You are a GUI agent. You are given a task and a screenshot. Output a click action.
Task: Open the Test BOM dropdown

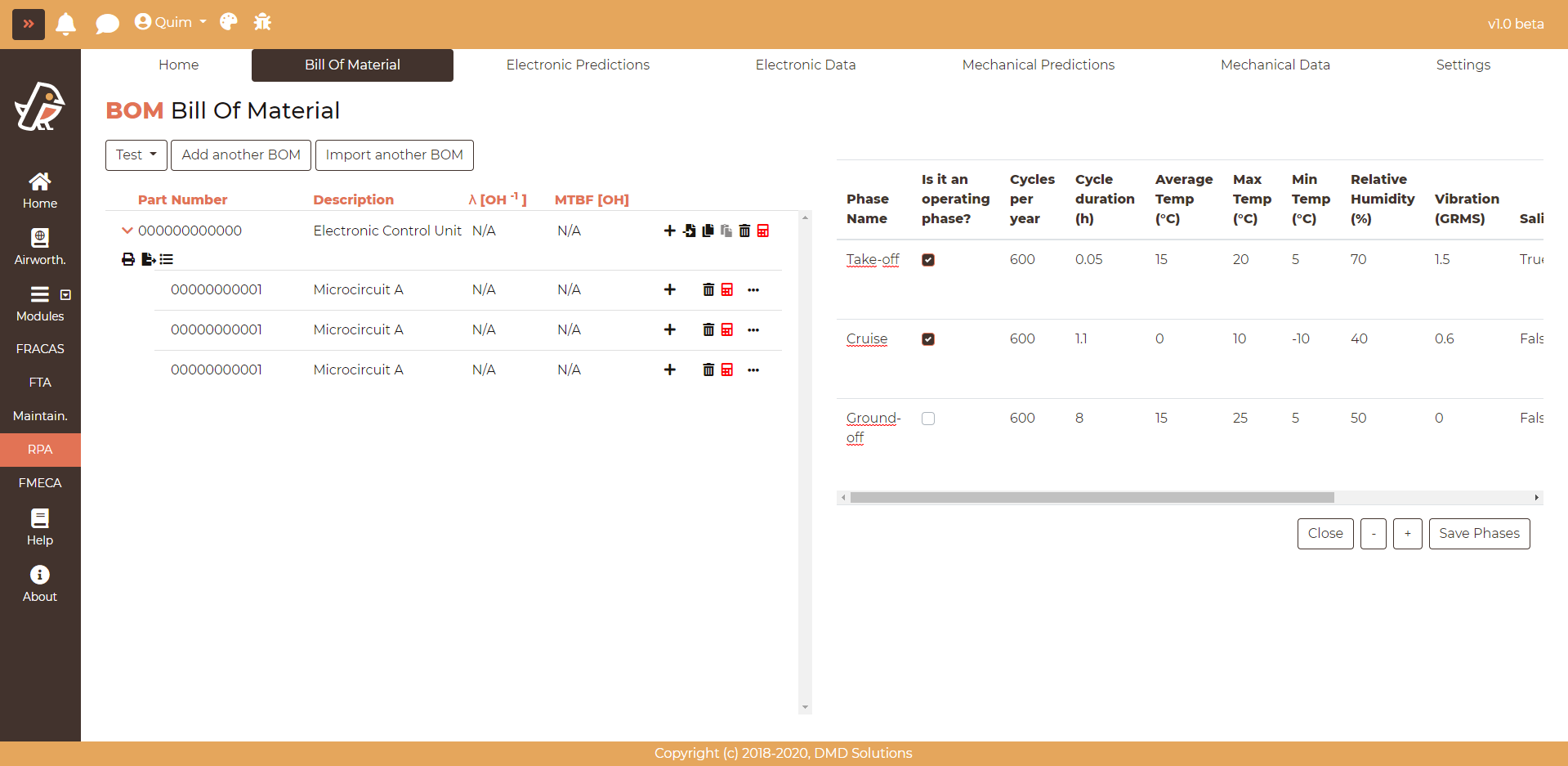(x=136, y=155)
